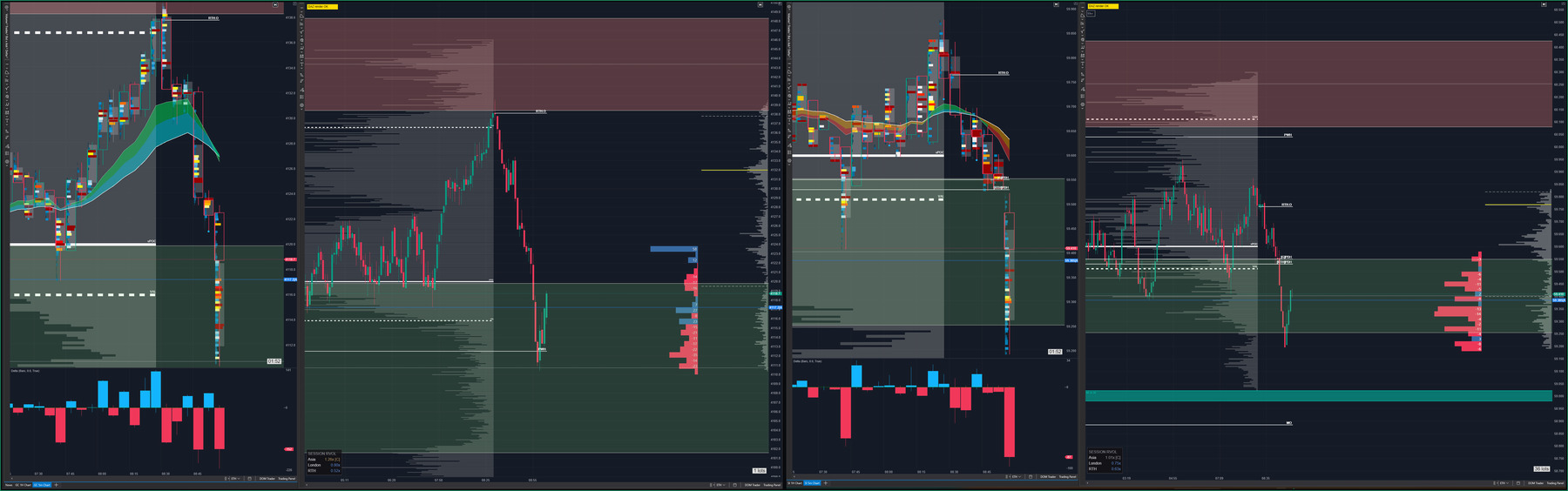Open the calendar icon in the second pane footer

pos(734,485)
